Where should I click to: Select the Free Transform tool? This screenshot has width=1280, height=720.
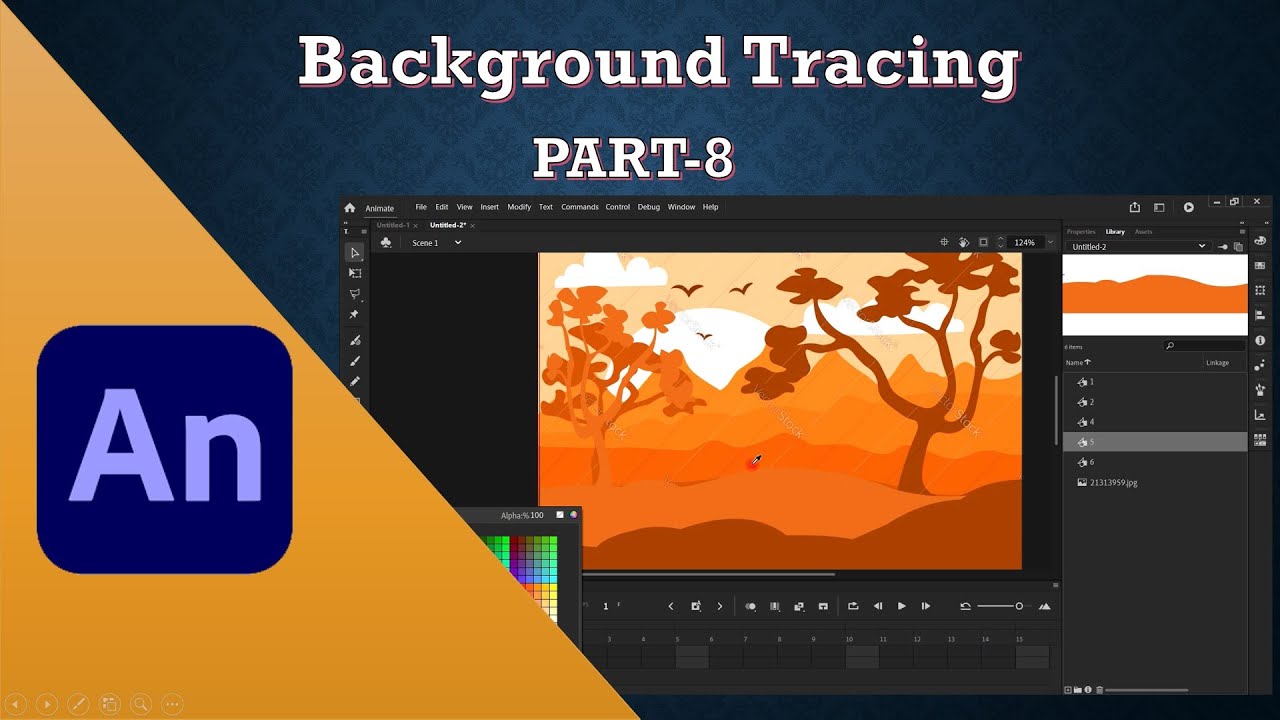(x=355, y=273)
